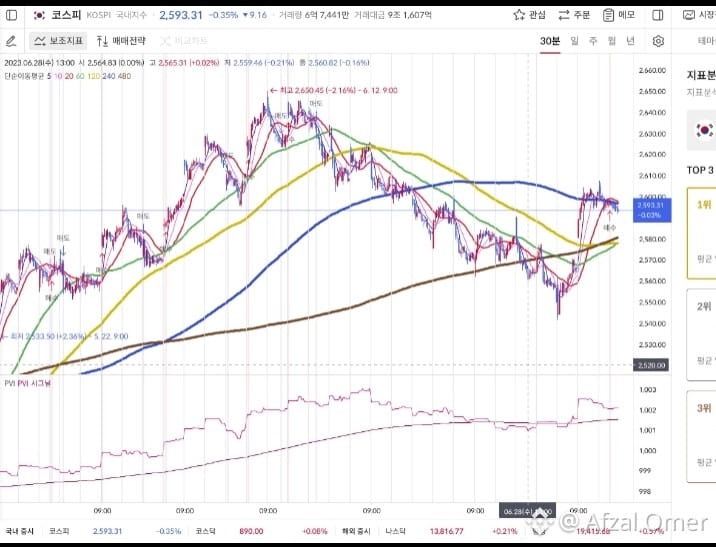
Task: Click the 해외 증시 label in bottom bar
Action: (356, 531)
